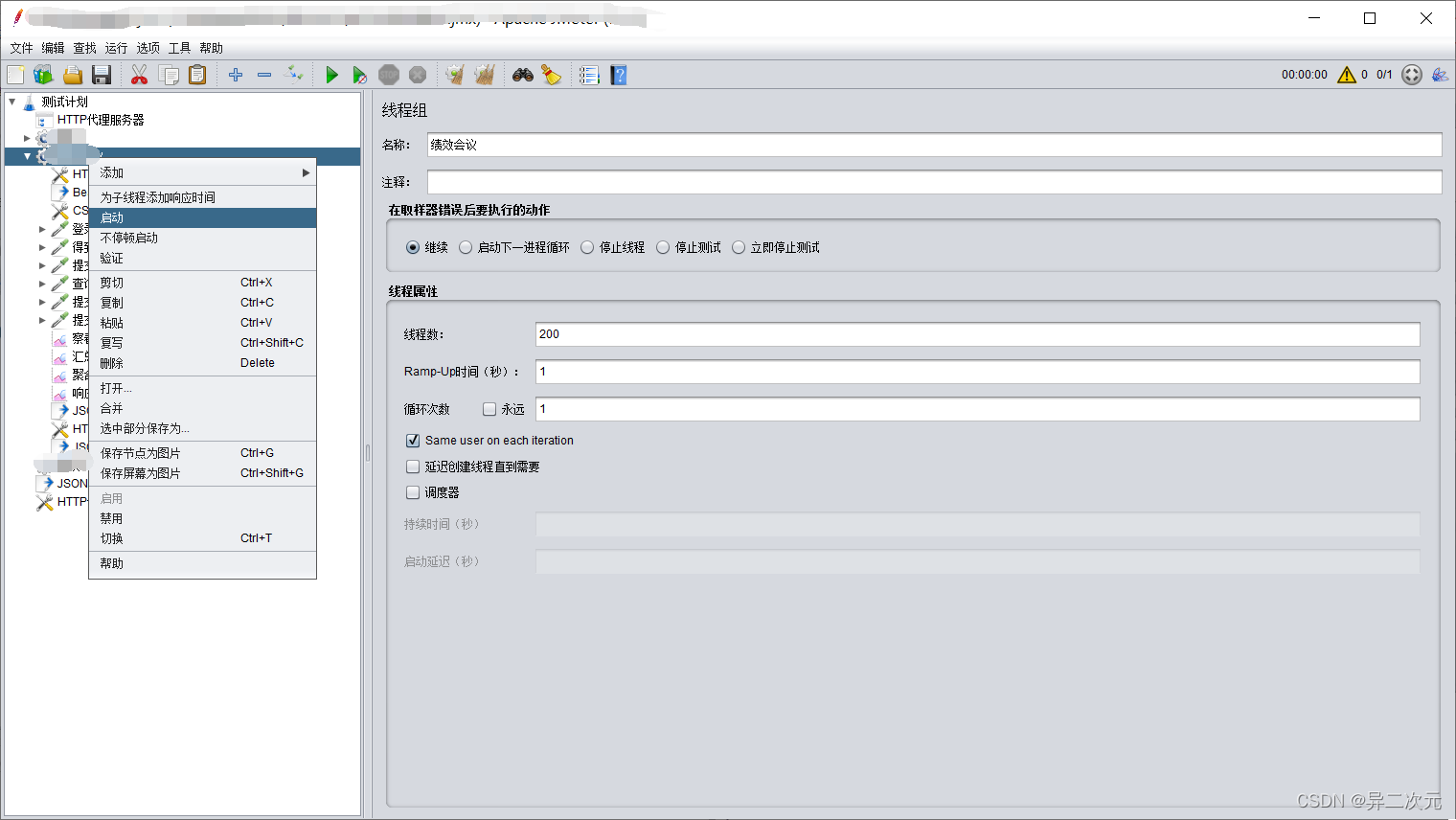Select the 立即停止测试 radio option
The width and height of the screenshot is (1456, 820).
point(739,247)
